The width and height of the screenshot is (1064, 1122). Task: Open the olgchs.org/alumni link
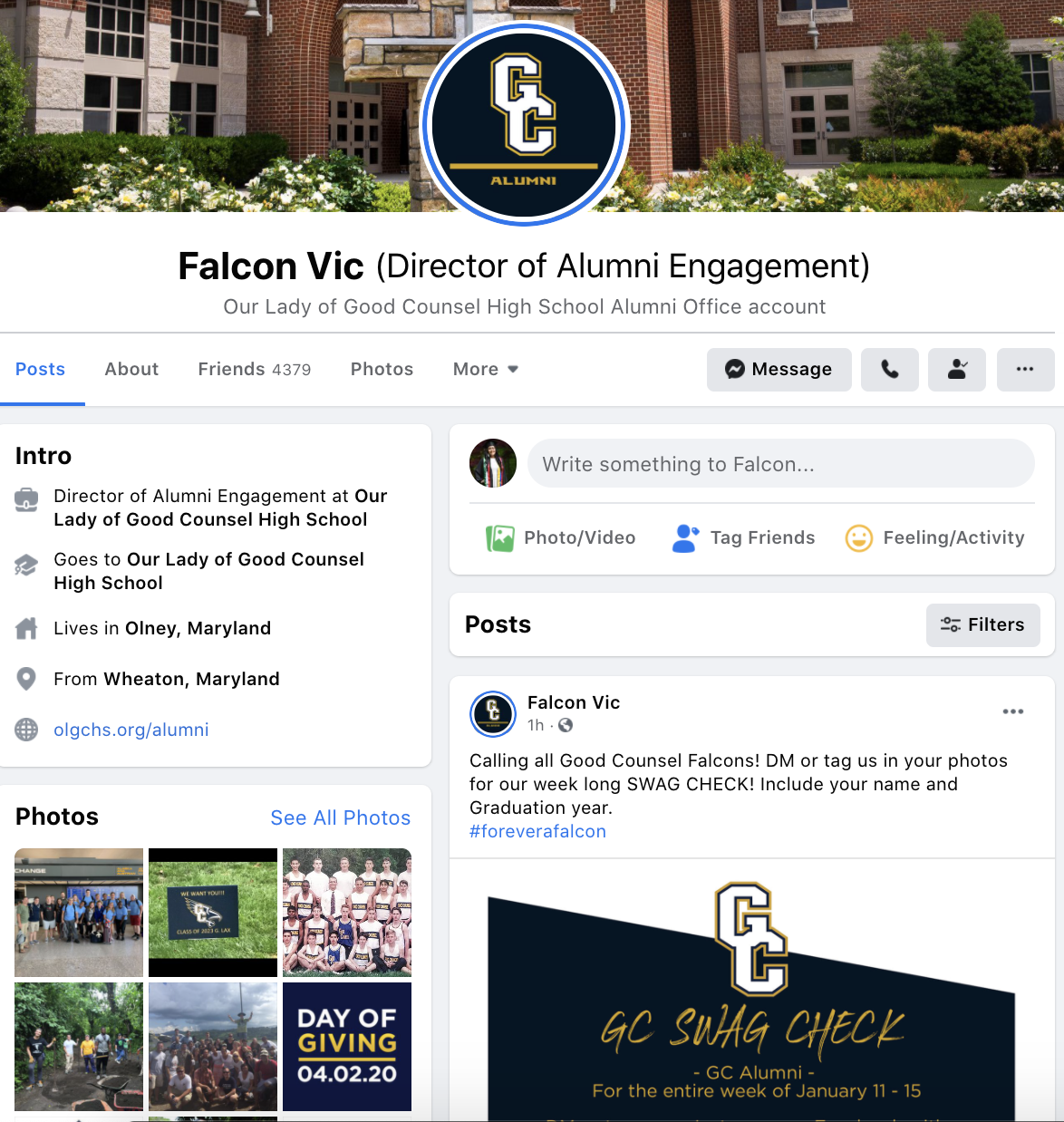131,730
